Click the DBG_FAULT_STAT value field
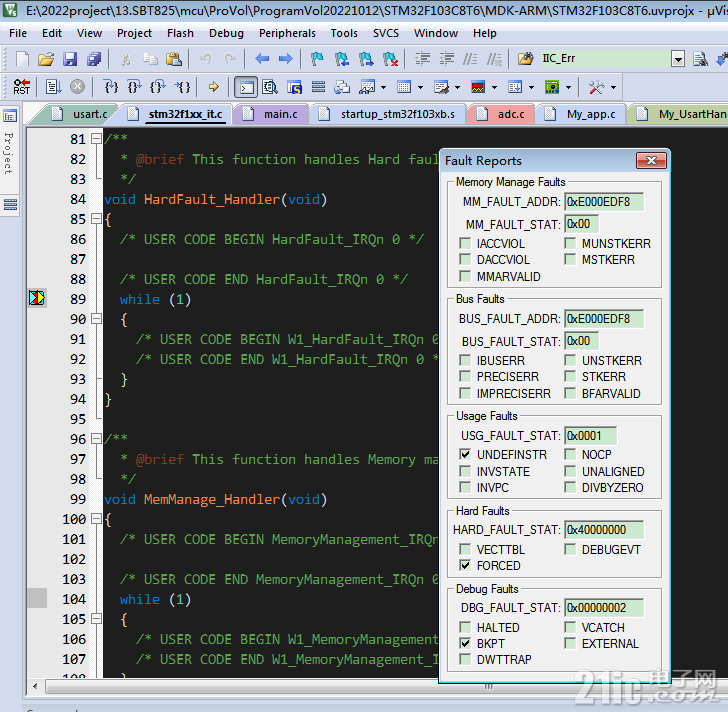This screenshot has width=728, height=712. pos(604,608)
